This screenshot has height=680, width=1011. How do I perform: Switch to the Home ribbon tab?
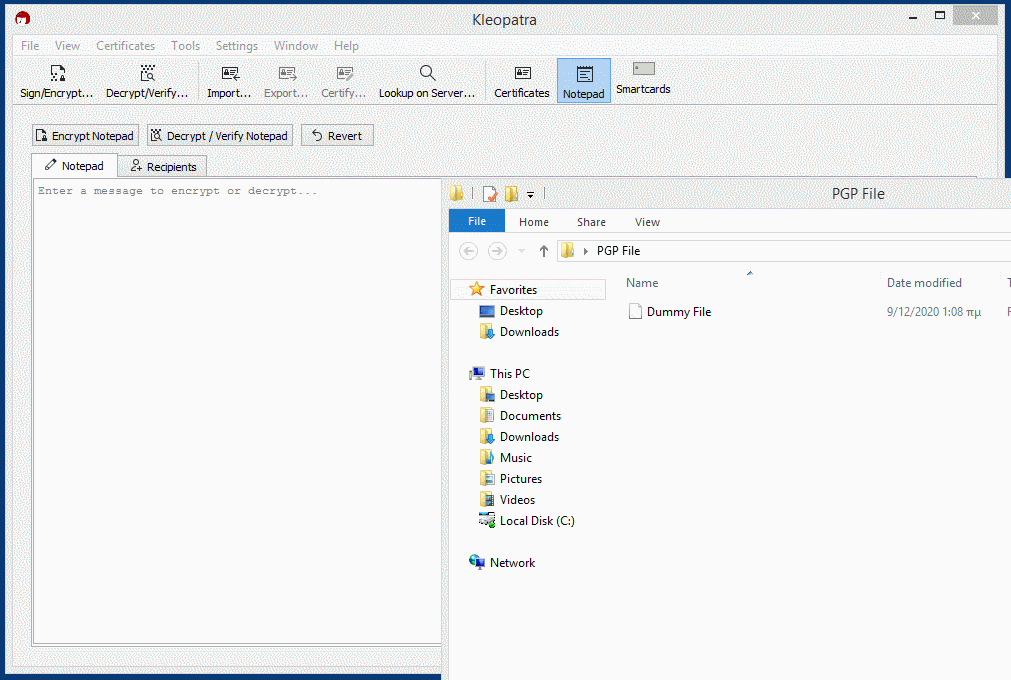point(533,221)
